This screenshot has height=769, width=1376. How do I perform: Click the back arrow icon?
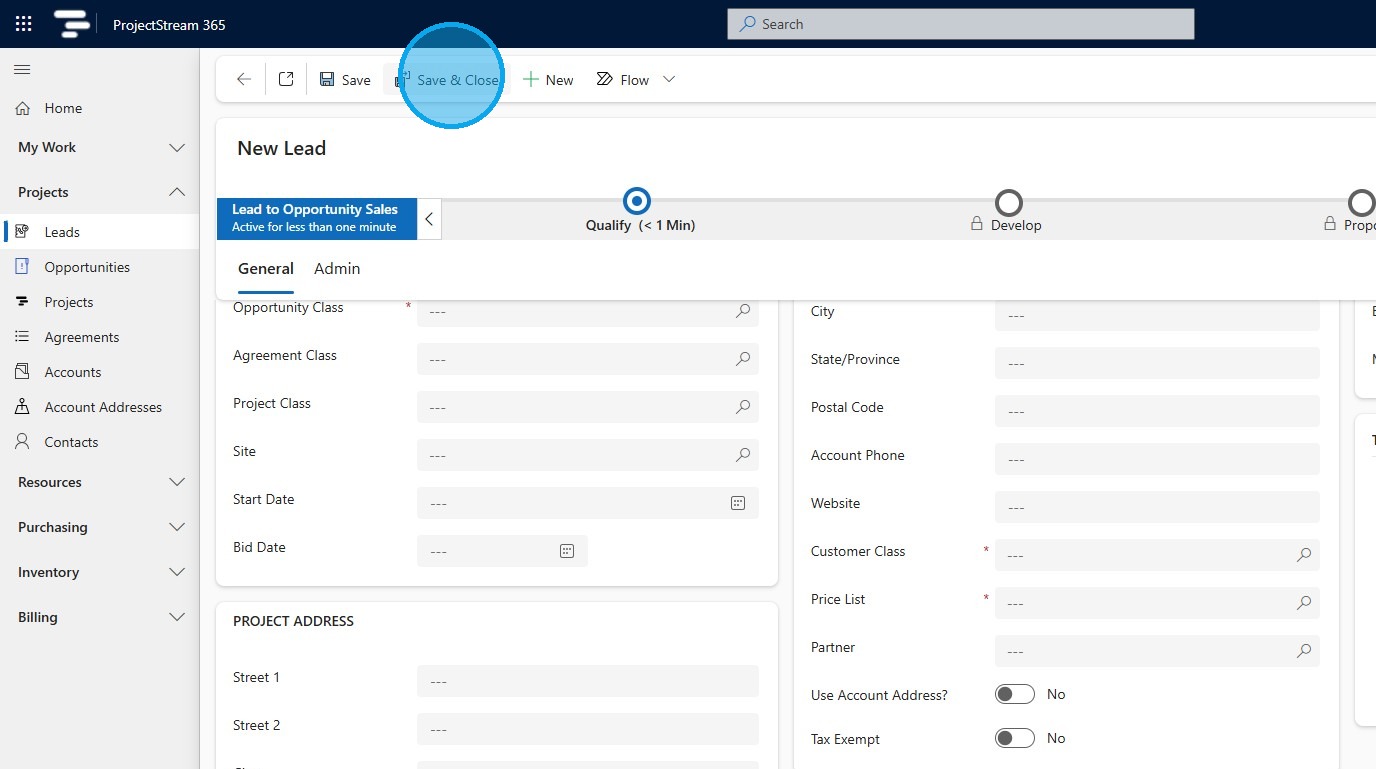point(244,80)
